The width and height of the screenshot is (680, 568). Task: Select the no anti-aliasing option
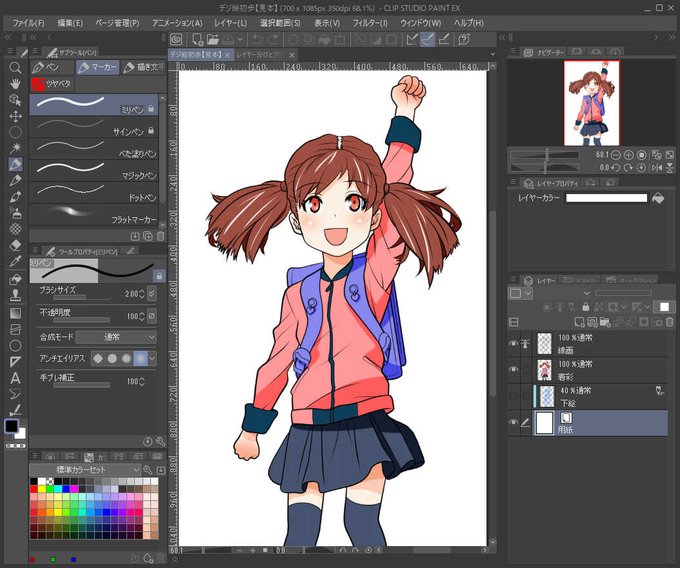pyautogui.click(x=98, y=358)
